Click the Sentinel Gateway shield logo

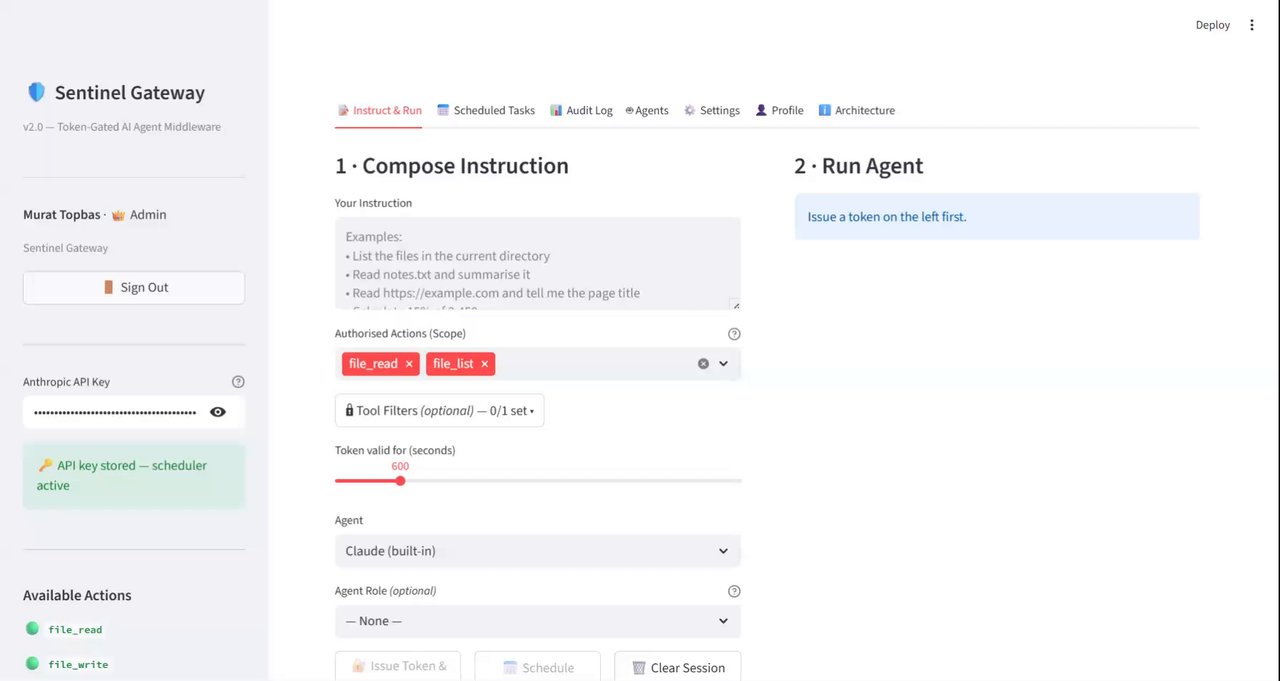(x=37, y=93)
